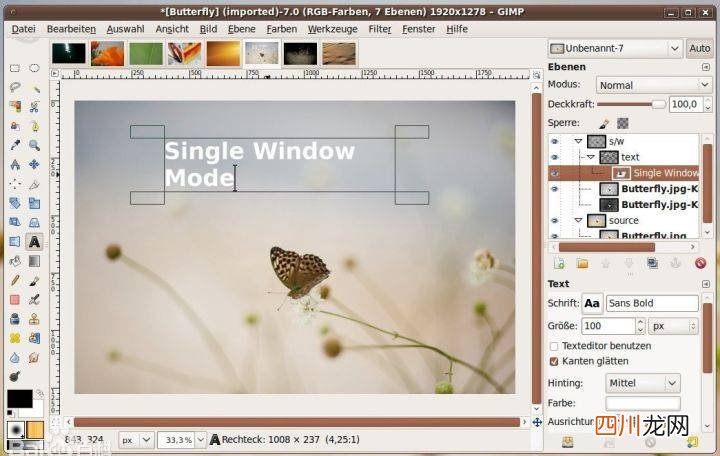
Task: Click the Auto button
Action: pos(699,49)
